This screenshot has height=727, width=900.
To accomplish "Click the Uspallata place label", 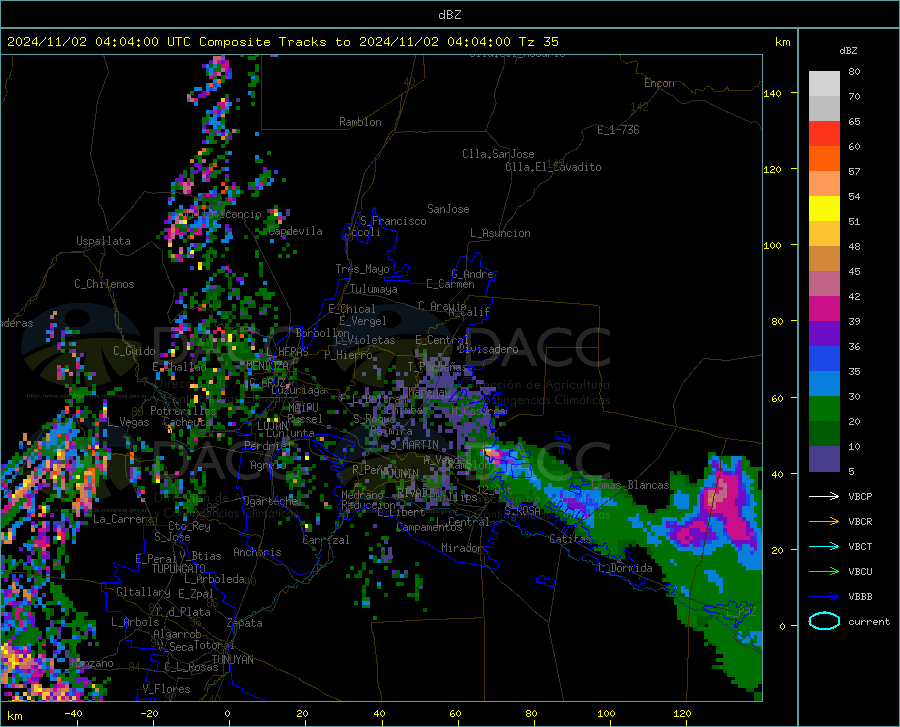I will click(103, 241).
